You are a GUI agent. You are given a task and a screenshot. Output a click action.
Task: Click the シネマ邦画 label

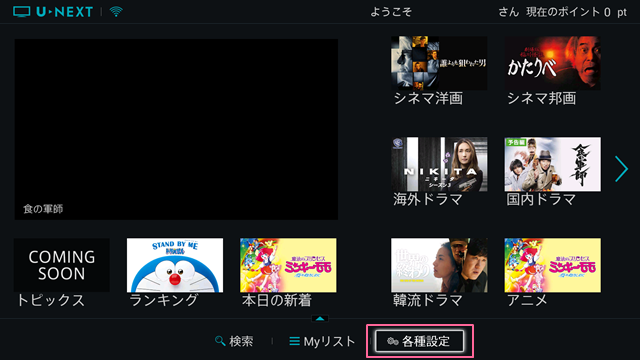coord(541,98)
